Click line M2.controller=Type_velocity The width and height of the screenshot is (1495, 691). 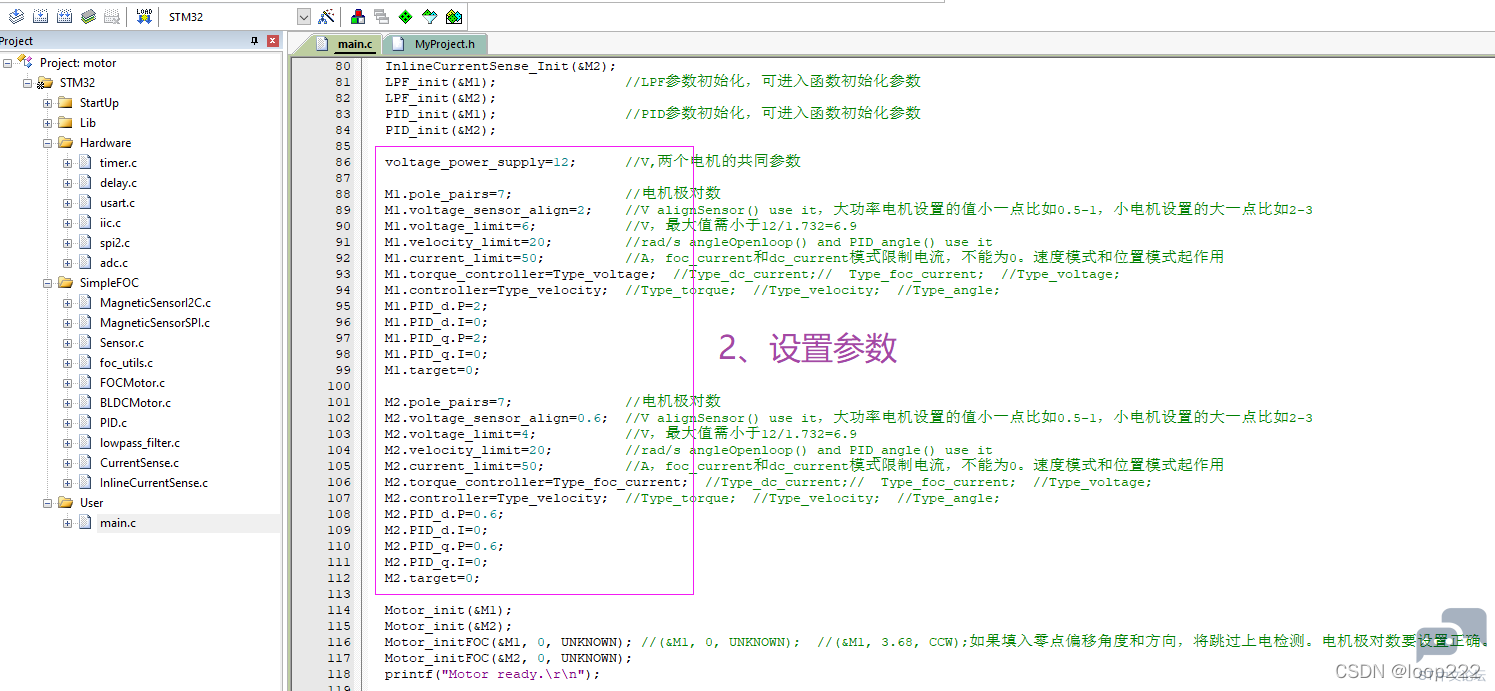[496, 498]
